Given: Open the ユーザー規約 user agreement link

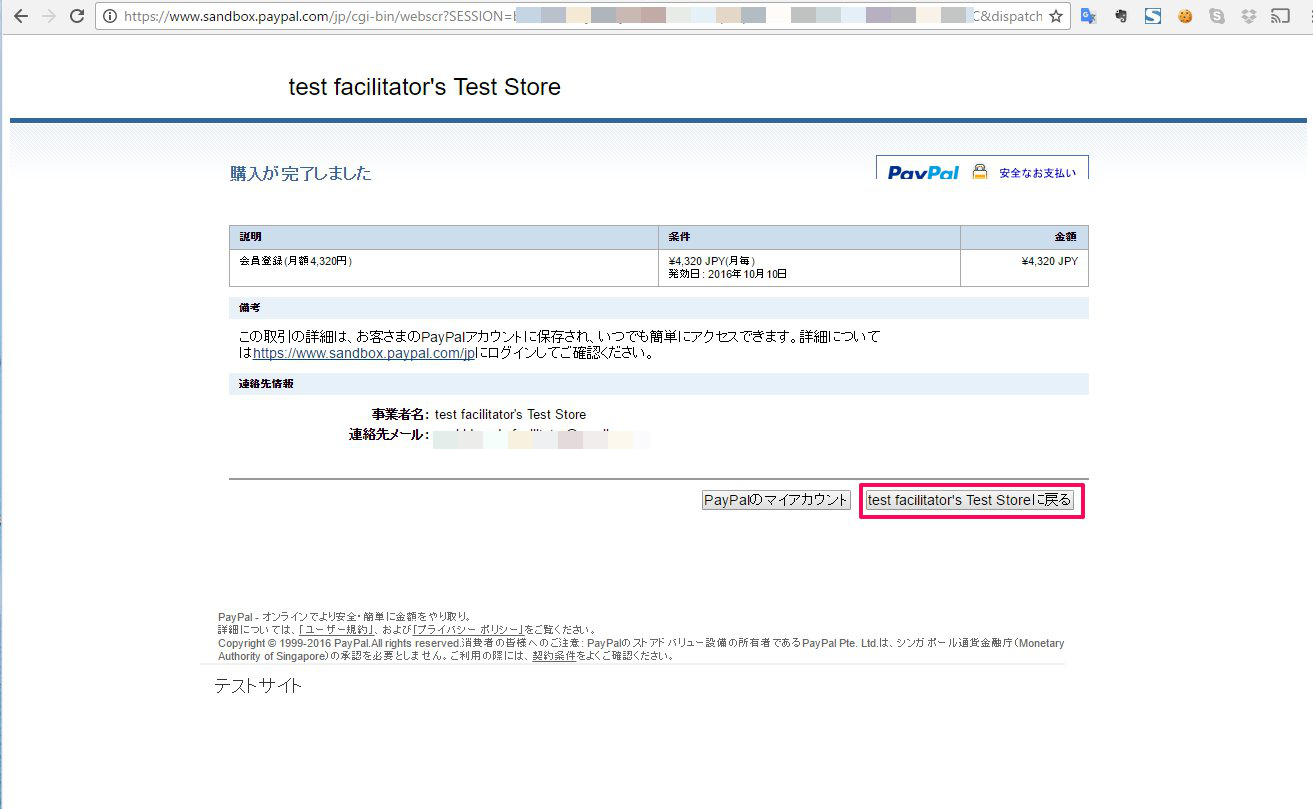Looking at the screenshot, I should 333,629.
